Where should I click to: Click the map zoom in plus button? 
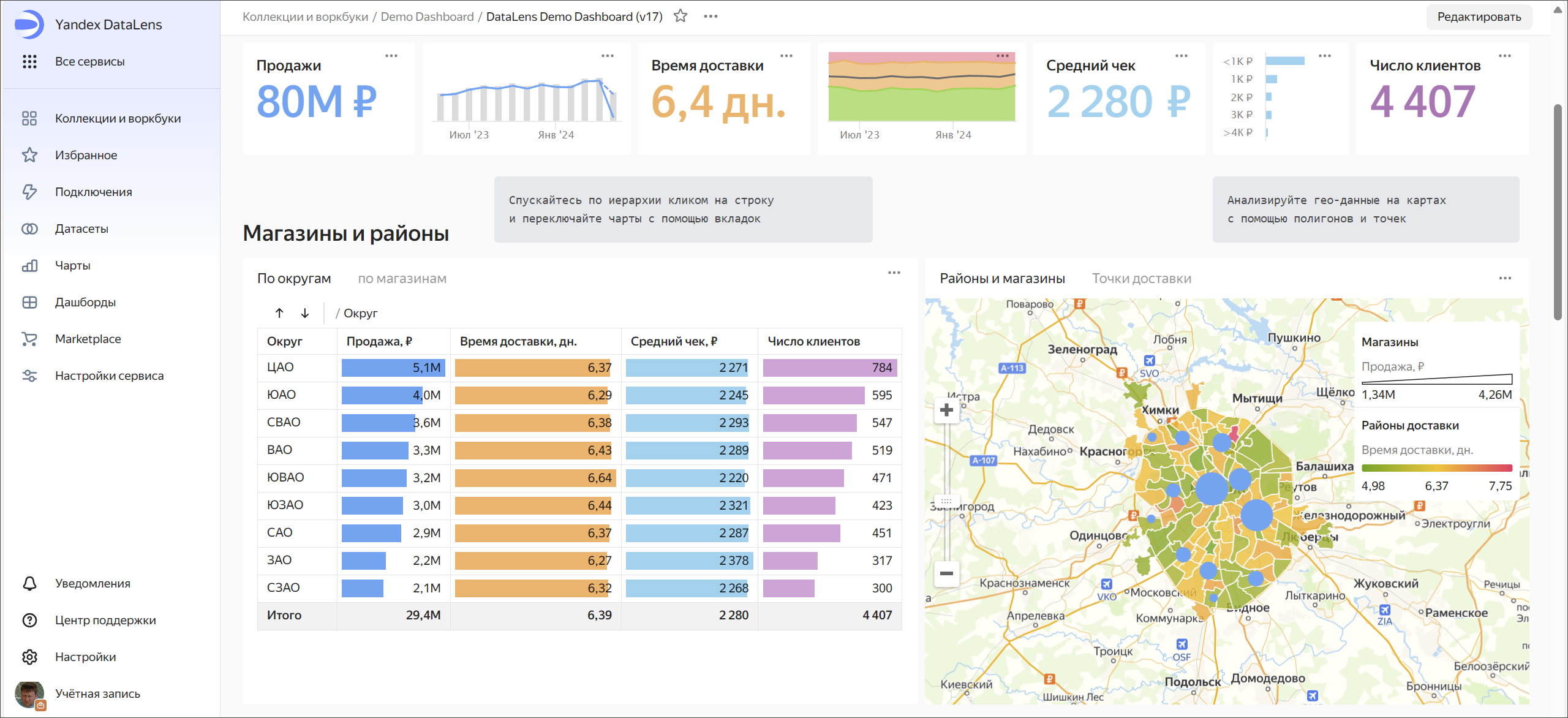point(946,410)
